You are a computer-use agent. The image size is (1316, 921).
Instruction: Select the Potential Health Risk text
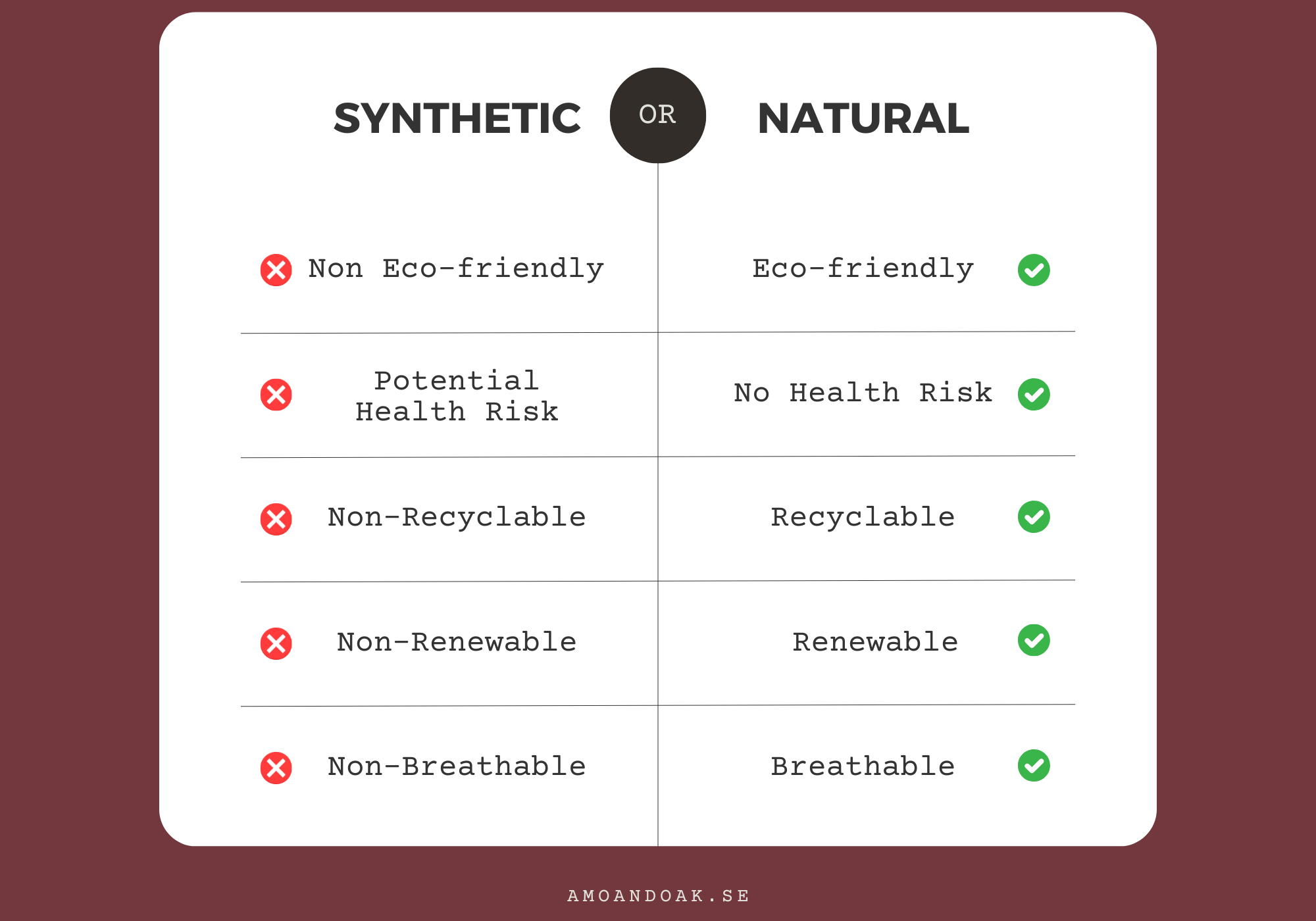coord(457,396)
